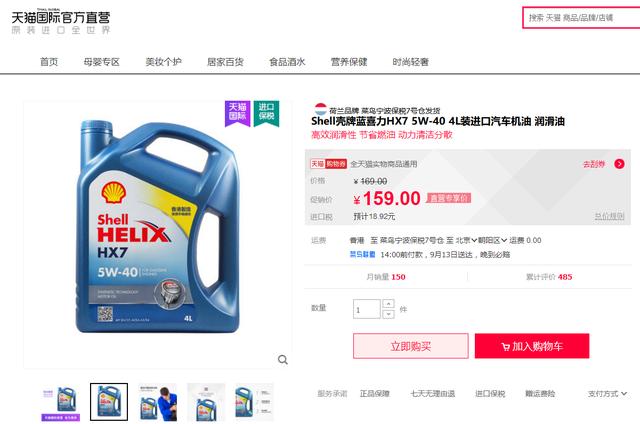
Task: Select the mechanic photo thumbnail
Action: tap(158, 402)
